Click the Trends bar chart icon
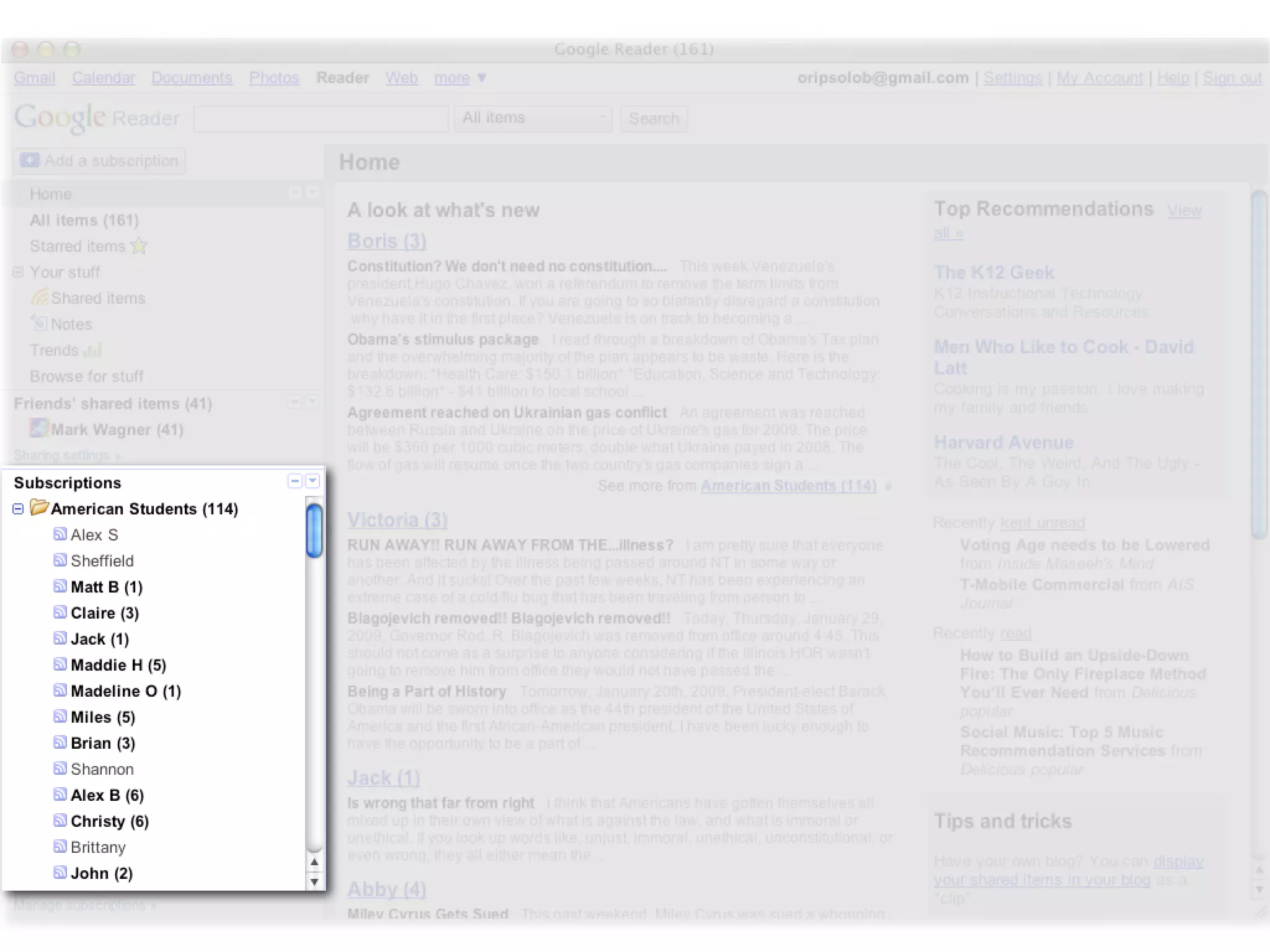 pos(92,350)
